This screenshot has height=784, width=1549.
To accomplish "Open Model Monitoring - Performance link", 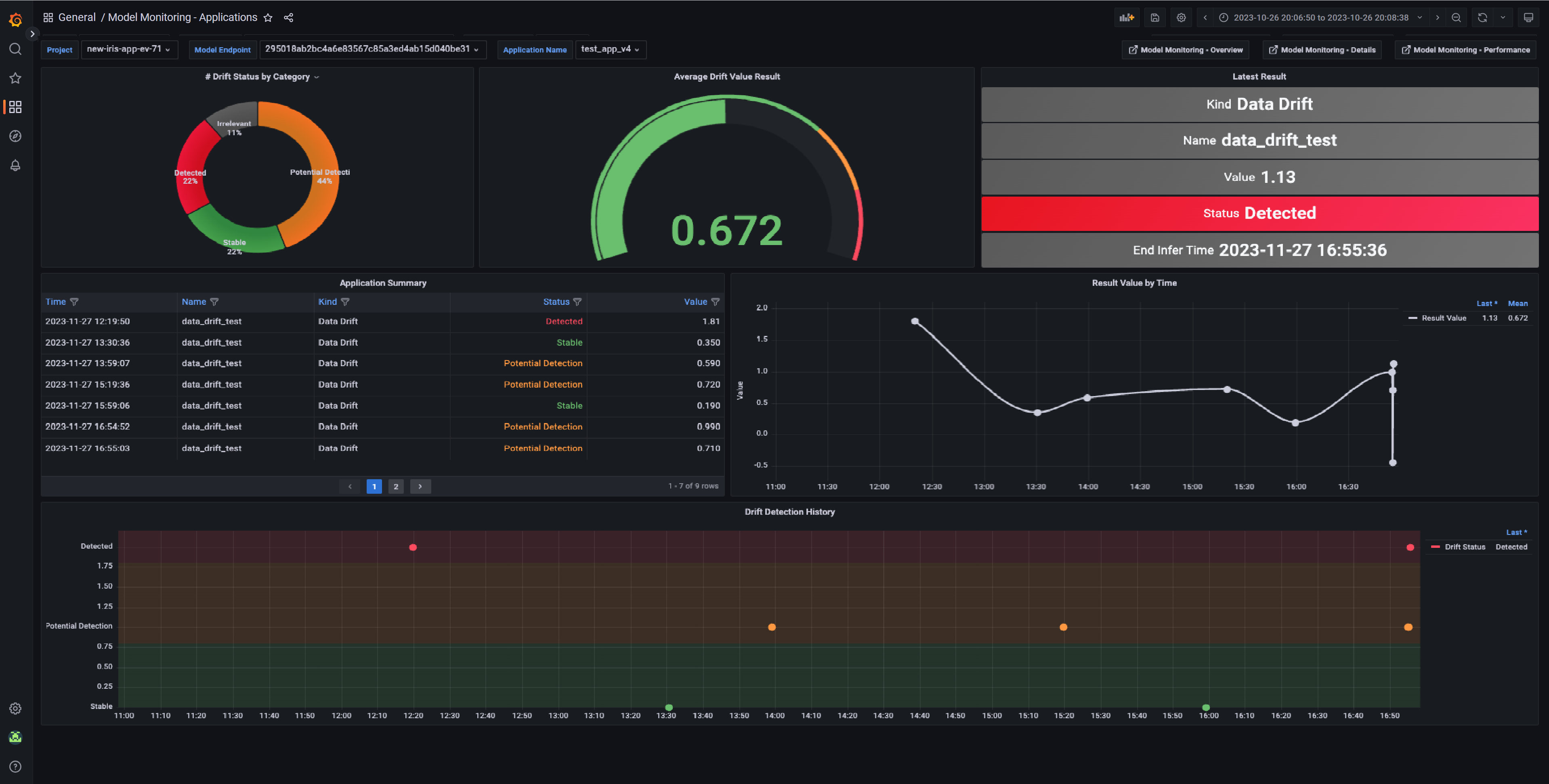I will 1465,50.
